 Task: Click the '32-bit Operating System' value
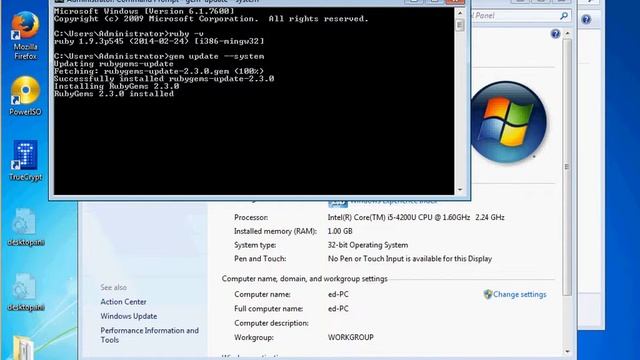pyautogui.click(x=368, y=245)
